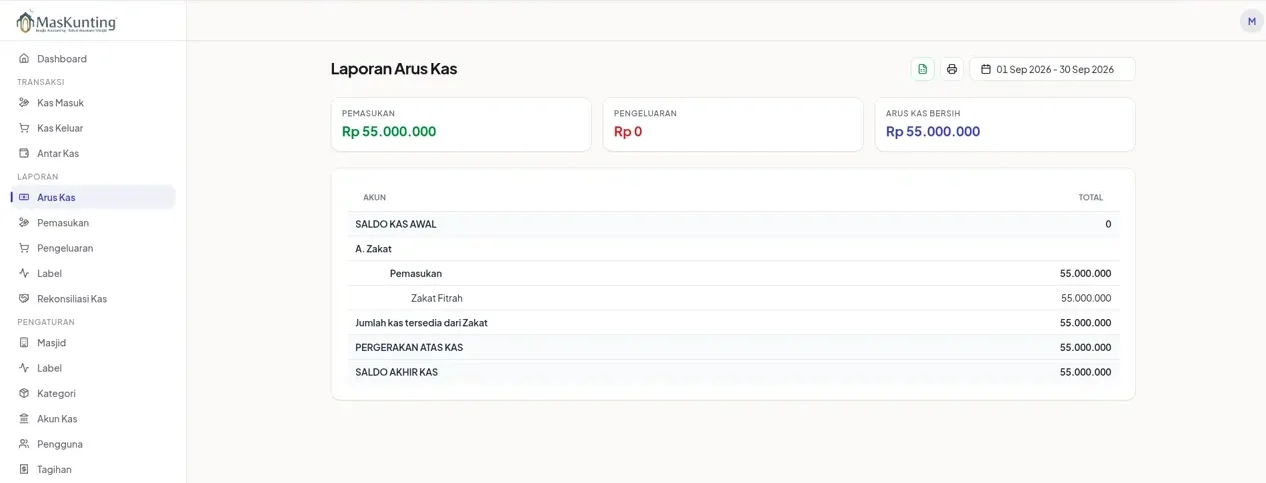Click the PERGERAKAN ATAS KAS row

point(733,347)
